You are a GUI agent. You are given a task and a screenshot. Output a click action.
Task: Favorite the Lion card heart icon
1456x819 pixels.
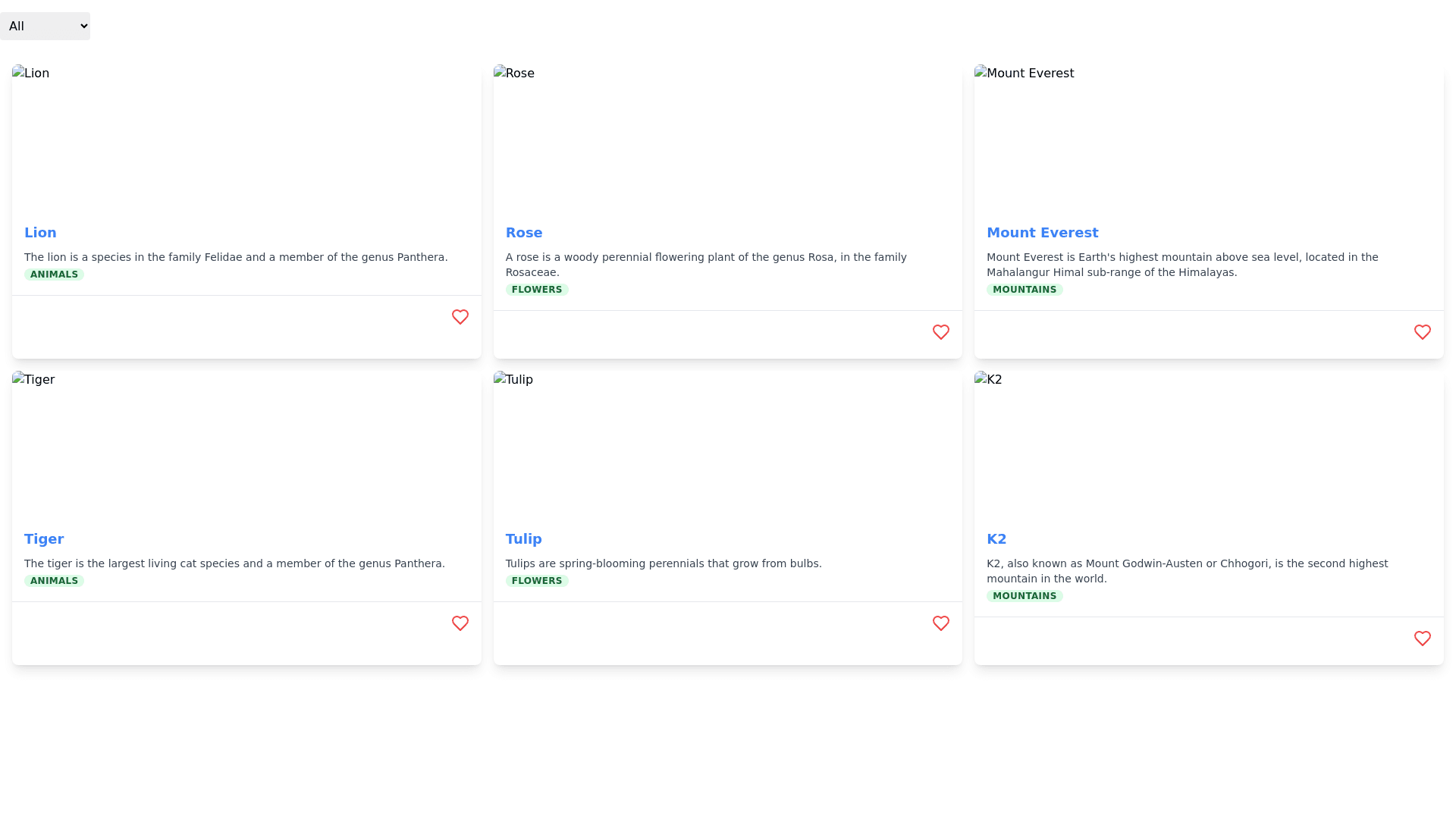click(460, 317)
